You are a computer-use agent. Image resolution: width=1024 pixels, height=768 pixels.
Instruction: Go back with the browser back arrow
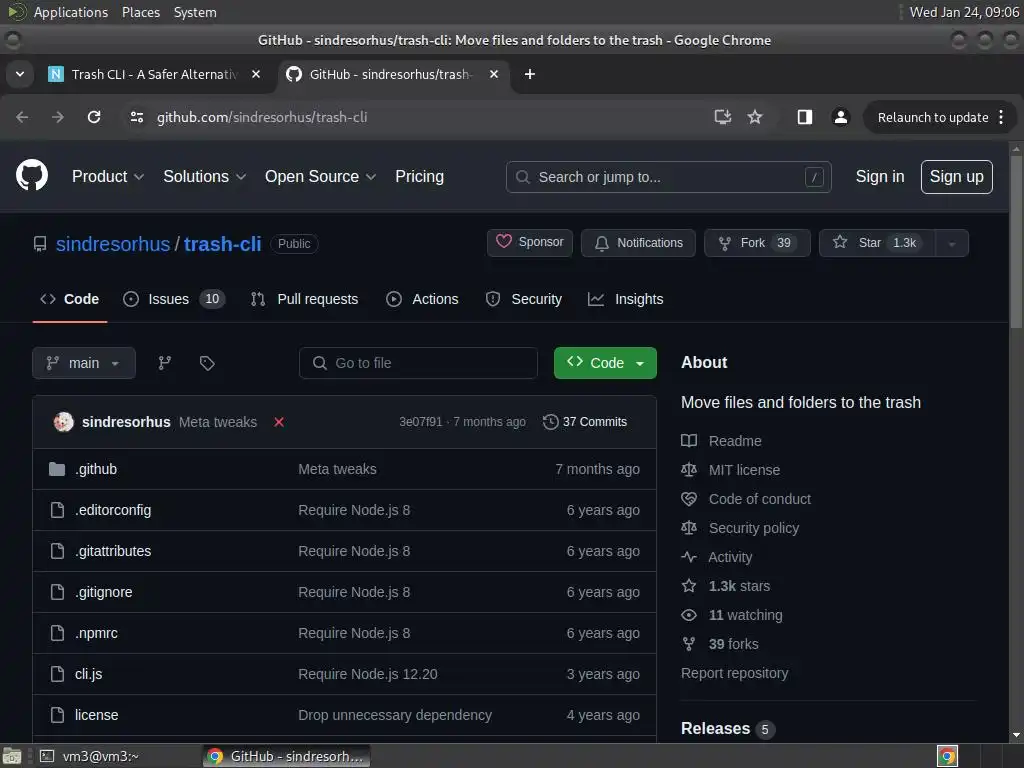[22, 117]
